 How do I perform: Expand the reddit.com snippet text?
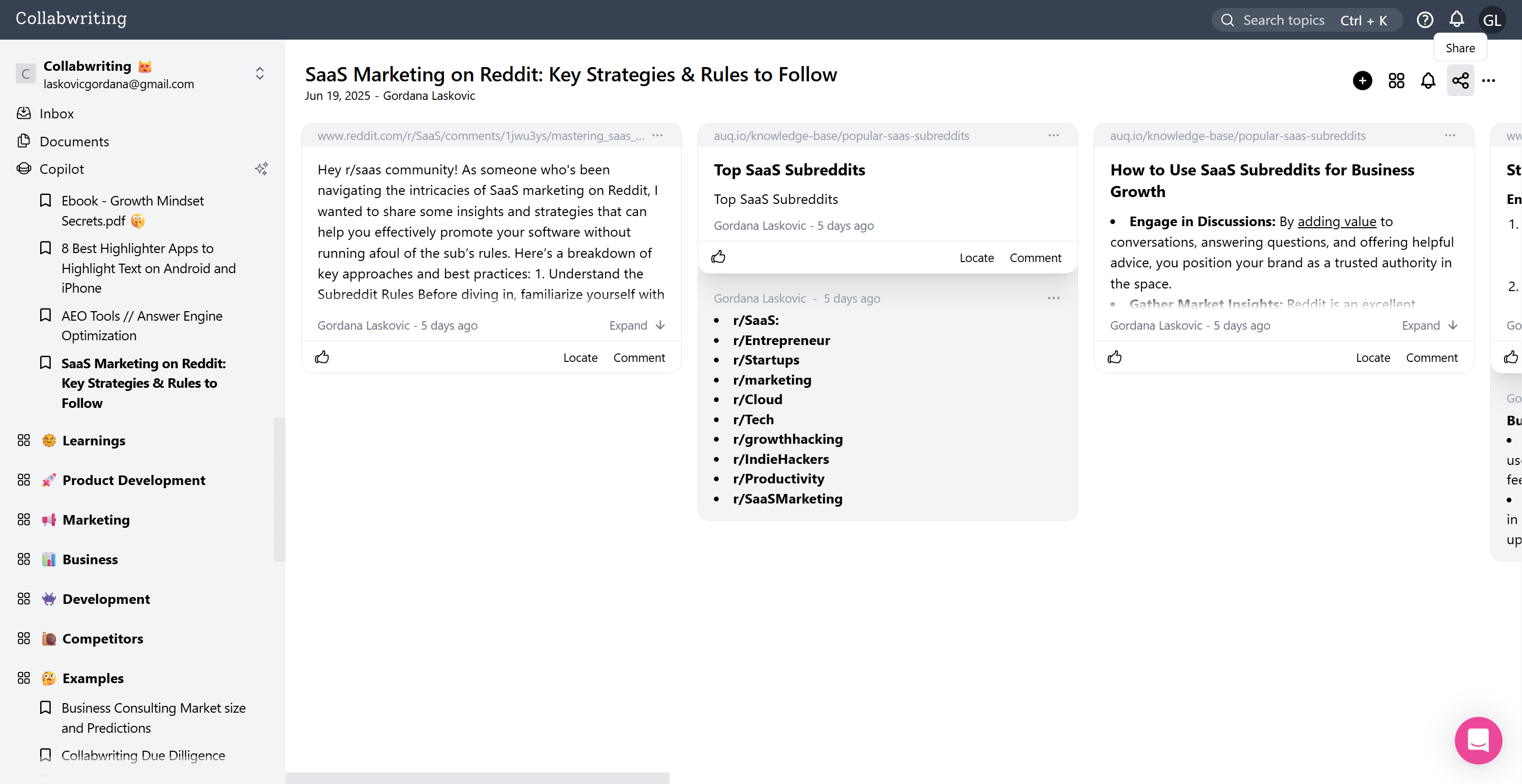coord(637,325)
